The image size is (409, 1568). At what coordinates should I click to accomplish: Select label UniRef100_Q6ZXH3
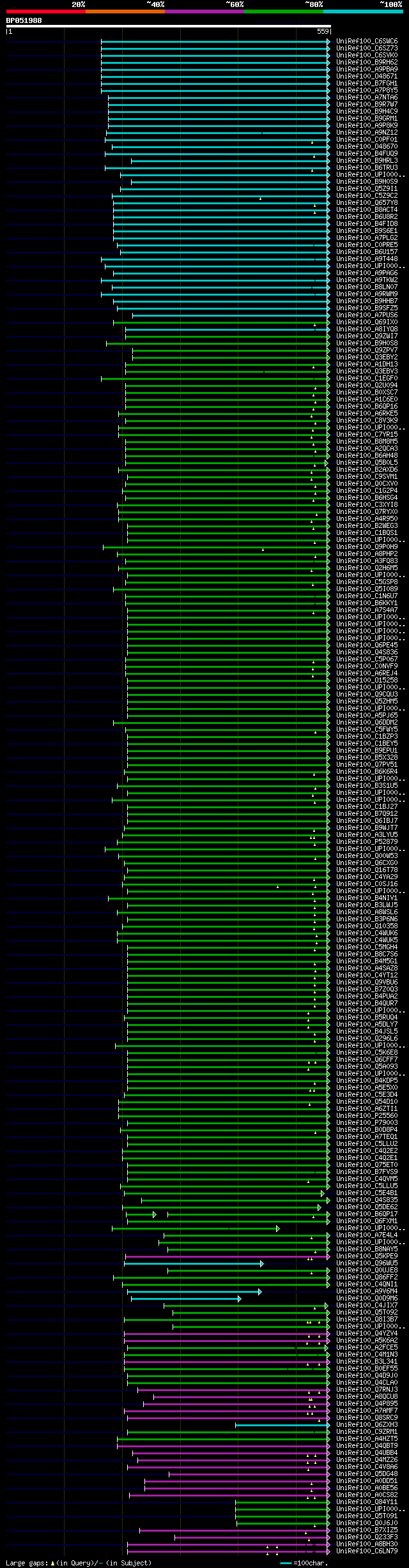tap(367, 1425)
